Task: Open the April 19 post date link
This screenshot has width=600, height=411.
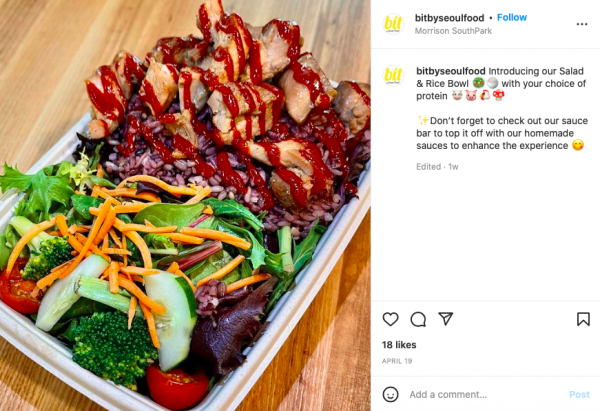Action: (397, 361)
